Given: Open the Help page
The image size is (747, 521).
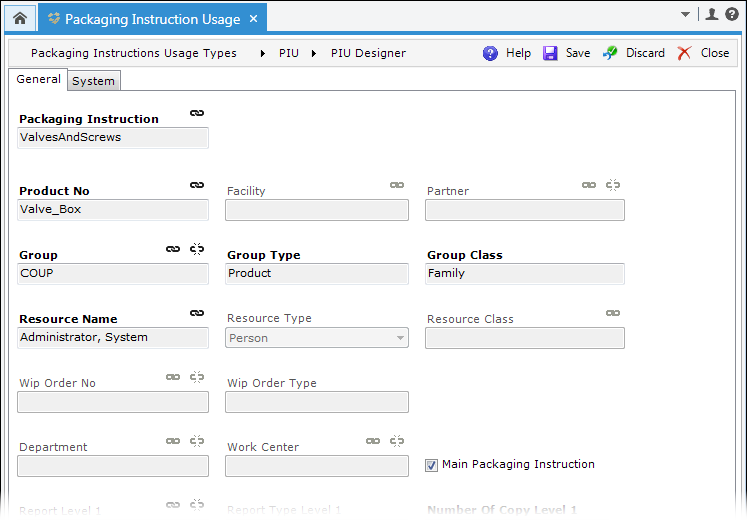Looking at the screenshot, I should 507,53.
